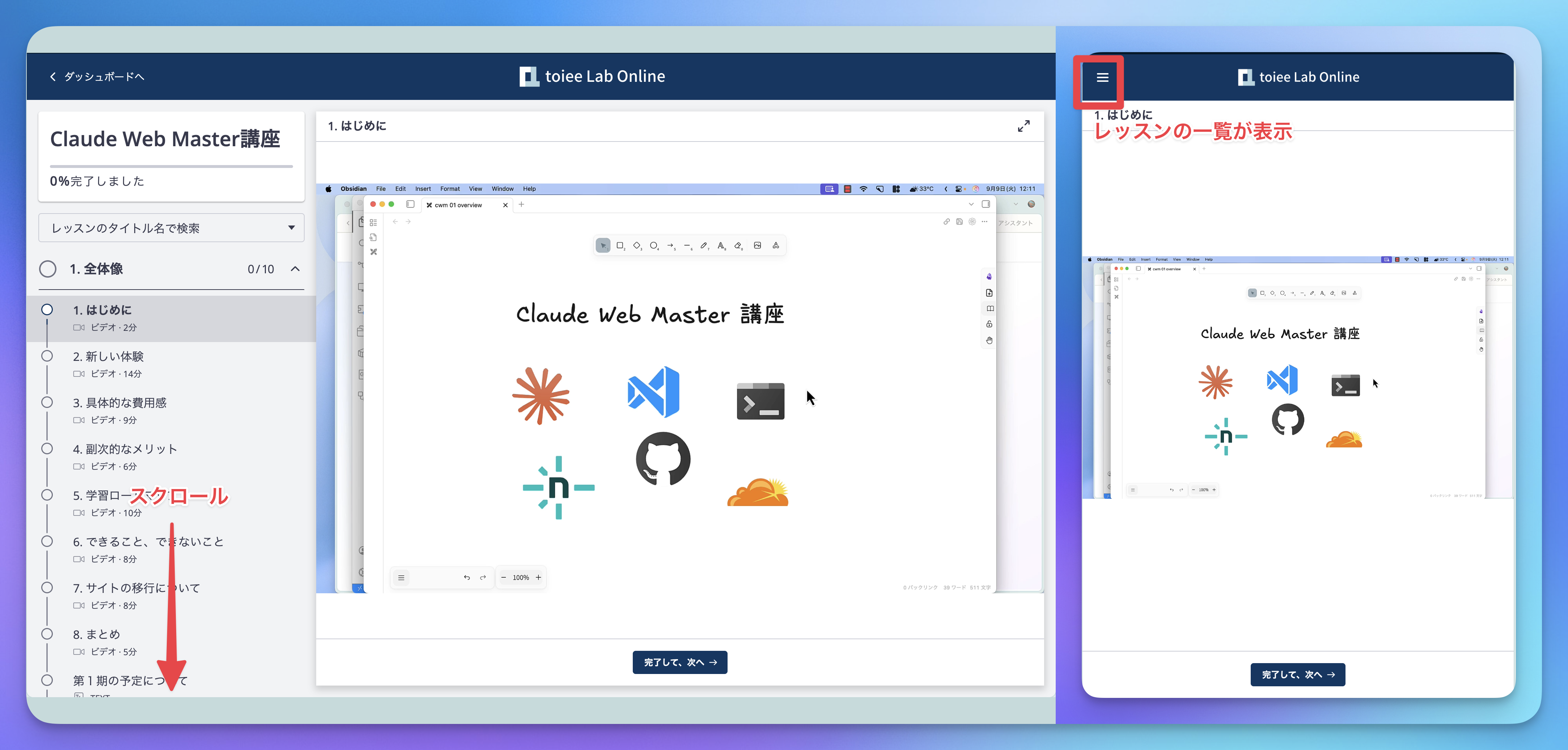Toggle the completion circle for 2. 新しい体験

tap(47, 356)
